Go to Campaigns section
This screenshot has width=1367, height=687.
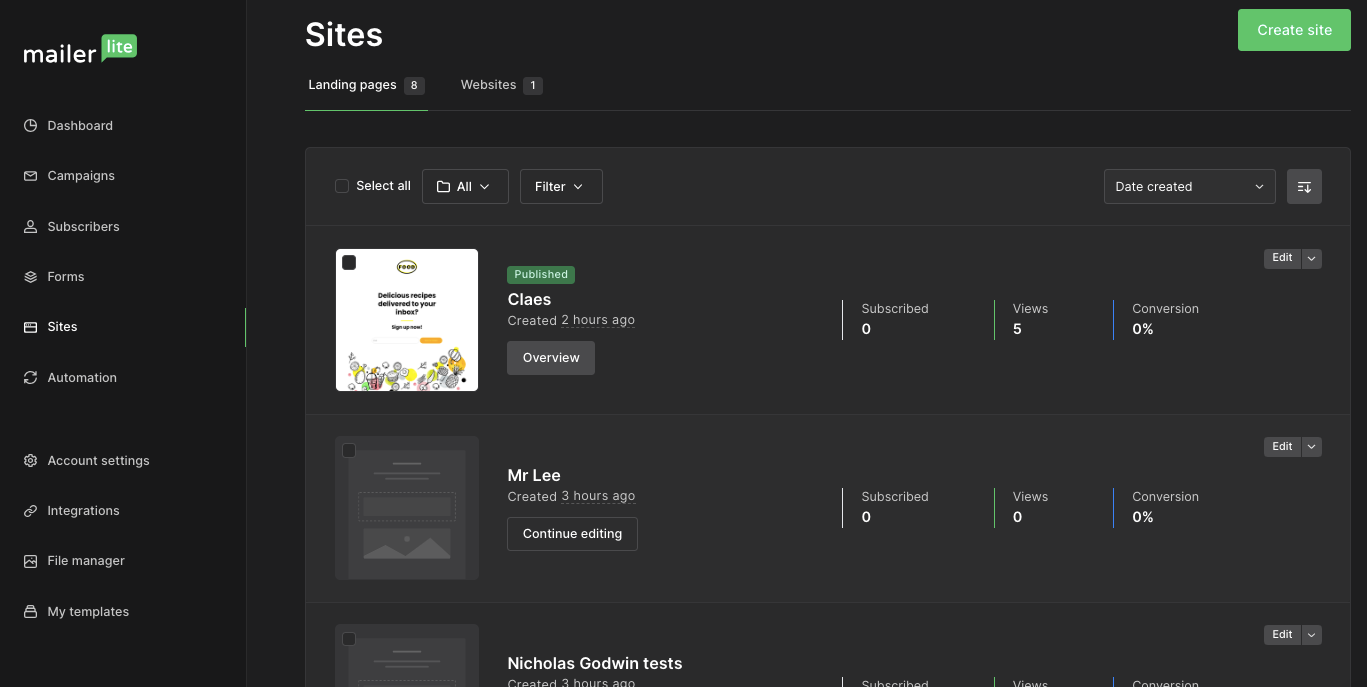pyautogui.click(x=81, y=175)
